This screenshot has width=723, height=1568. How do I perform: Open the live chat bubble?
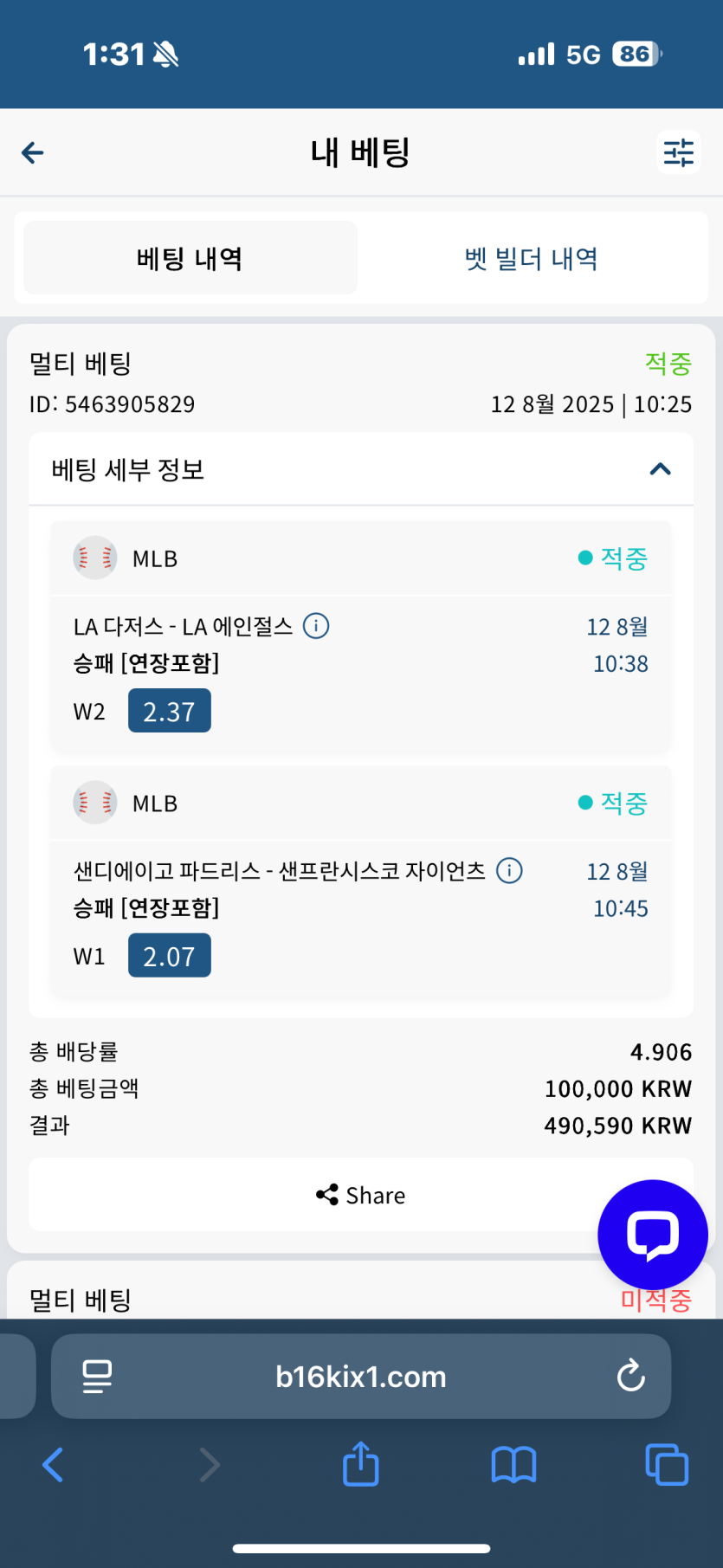pyautogui.click(x=653, y=1235)
